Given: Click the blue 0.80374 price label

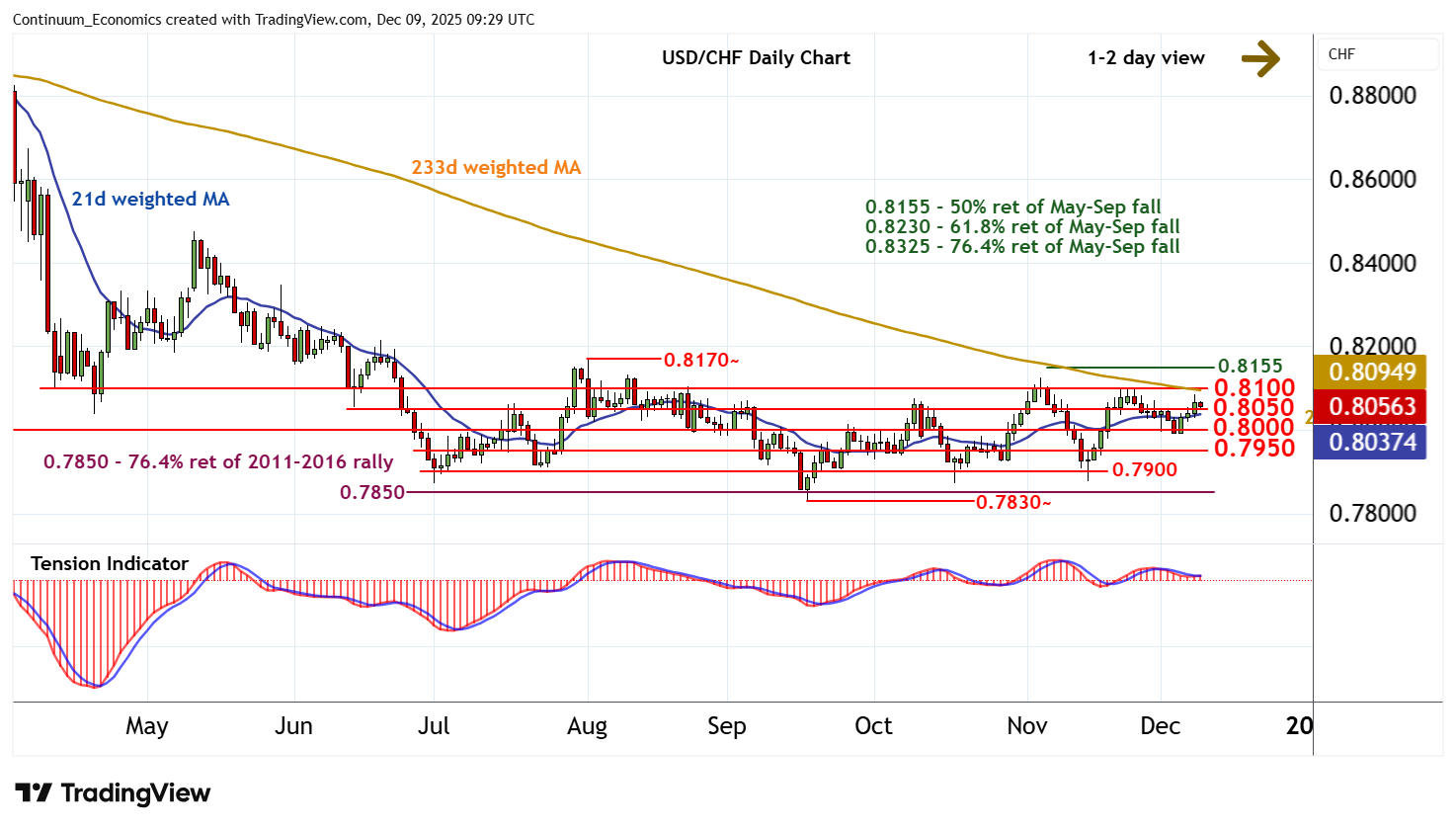Looking at the screenshot, I should pyautogui.click(x=1372, y=442).
